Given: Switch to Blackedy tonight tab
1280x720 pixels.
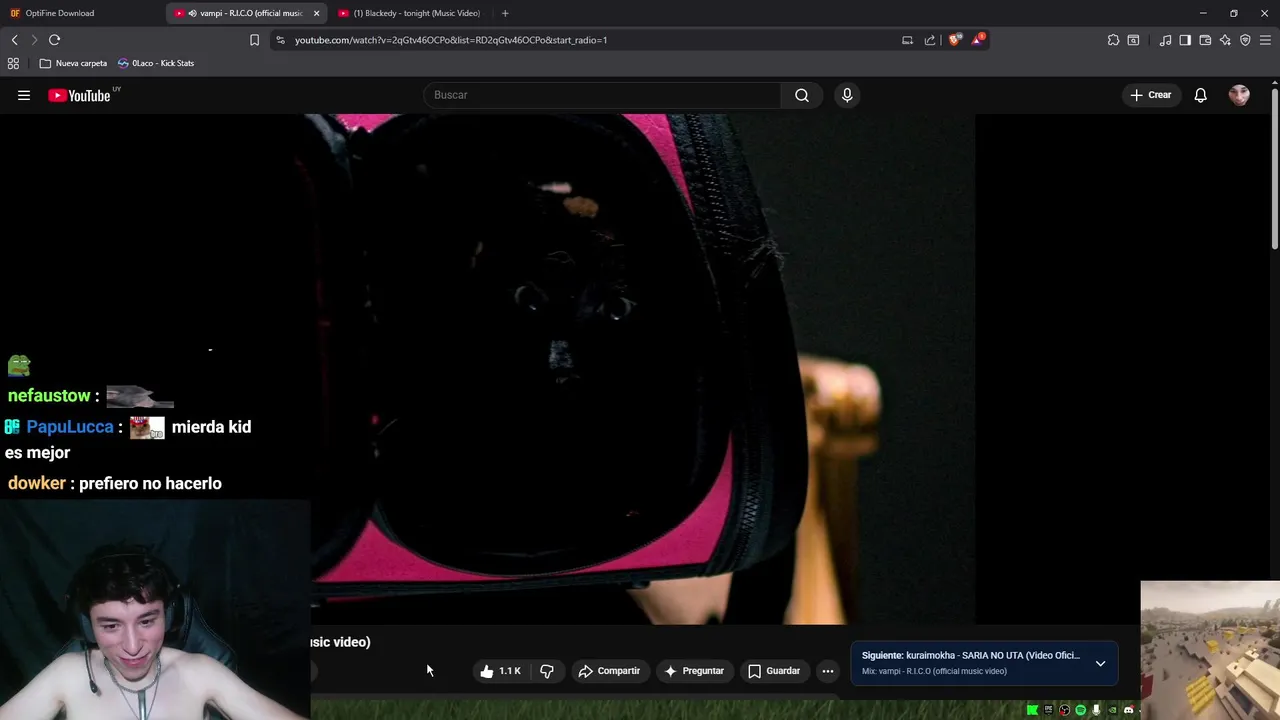Looking at the screenshot, I should point(410,13).
